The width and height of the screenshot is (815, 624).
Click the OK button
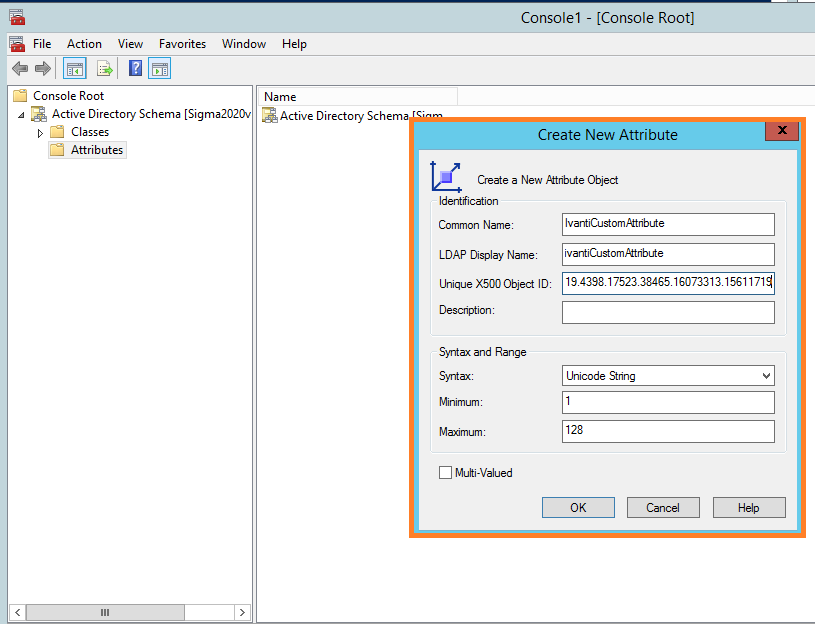pos(578,507)
